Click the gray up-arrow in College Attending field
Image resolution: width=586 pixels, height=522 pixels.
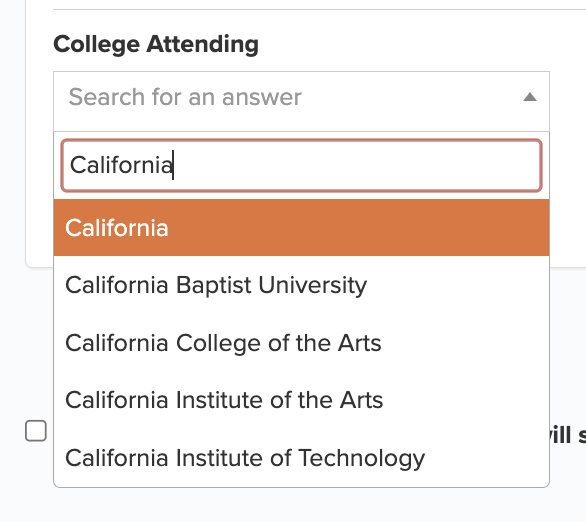[x=530, y=97]
